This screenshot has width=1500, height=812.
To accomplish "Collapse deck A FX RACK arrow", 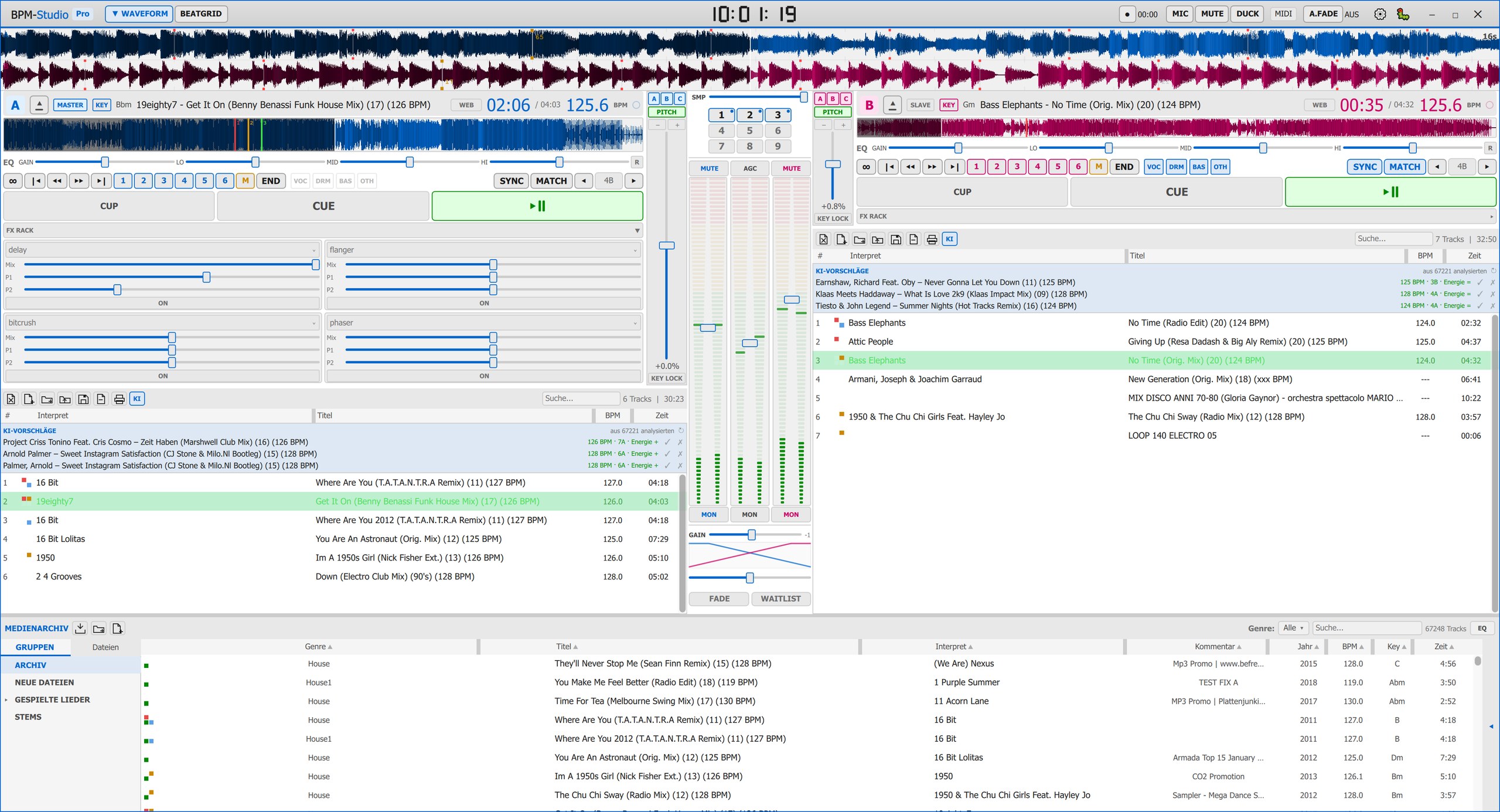I will pyautogui.click(x=637, y=231).
